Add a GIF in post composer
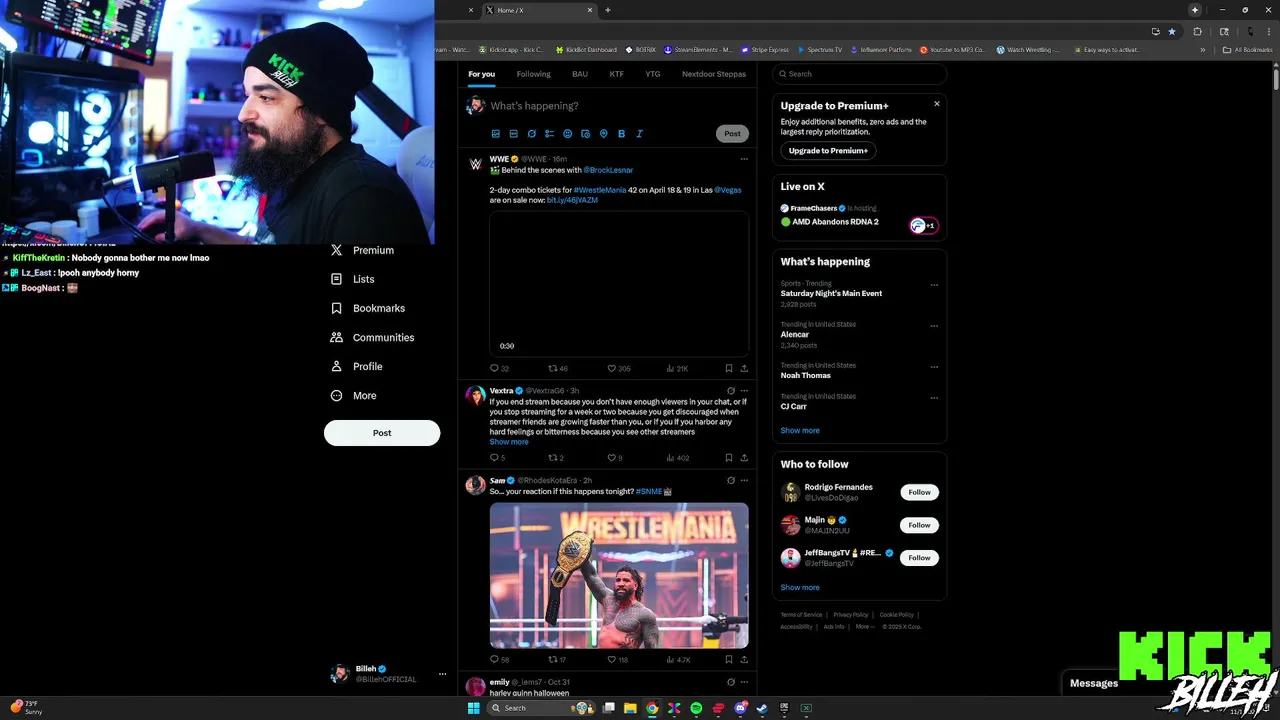This screenshot has height=720, width=1280. click(x=513, y=134)
